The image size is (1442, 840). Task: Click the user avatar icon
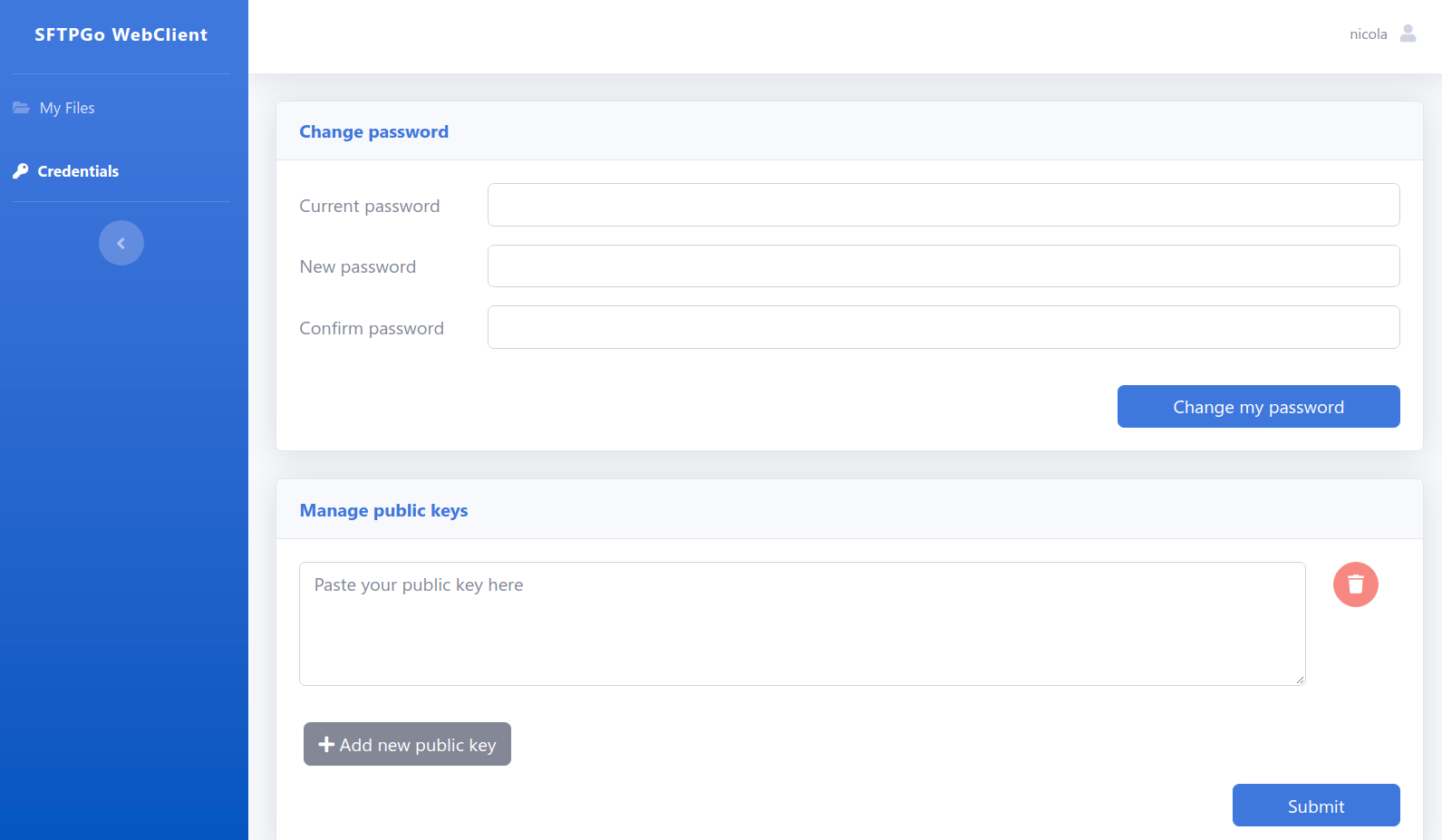click(1408, 34)
